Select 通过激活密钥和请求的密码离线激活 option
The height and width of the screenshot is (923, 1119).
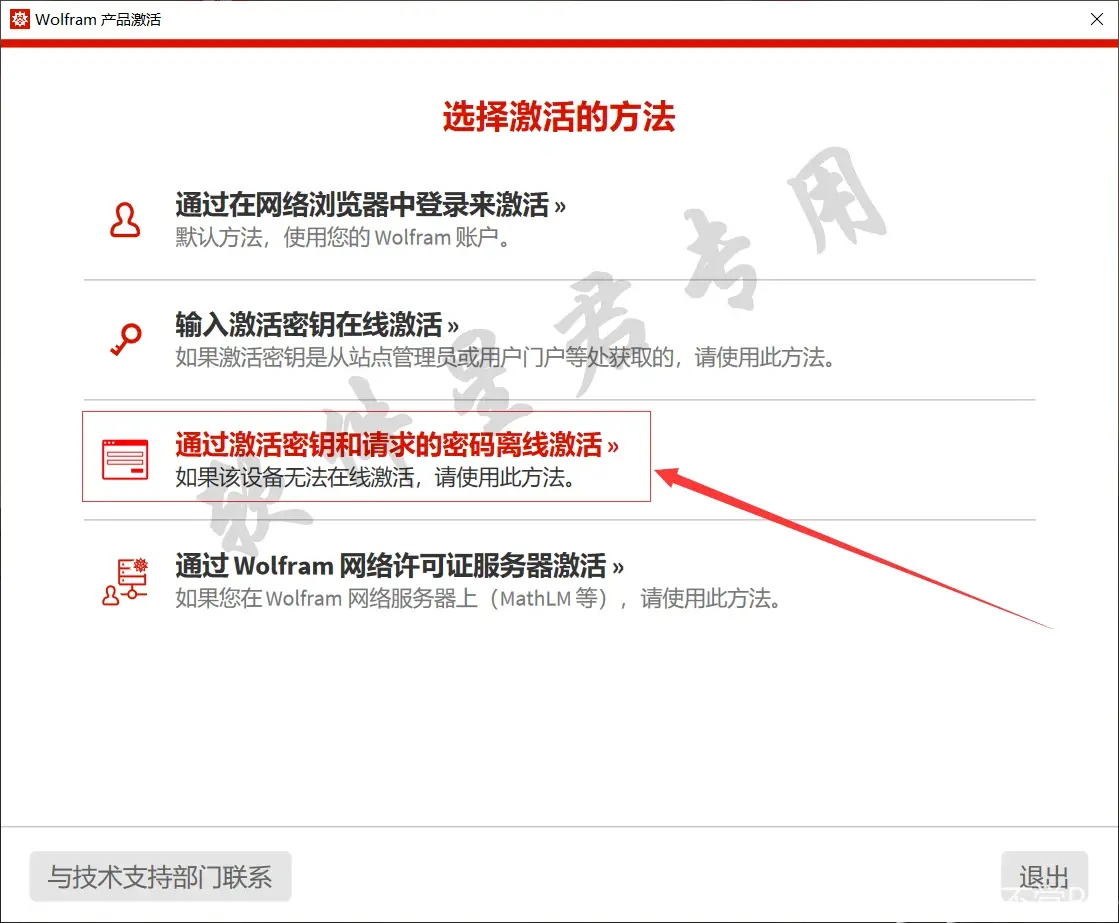tap(397, 445)
